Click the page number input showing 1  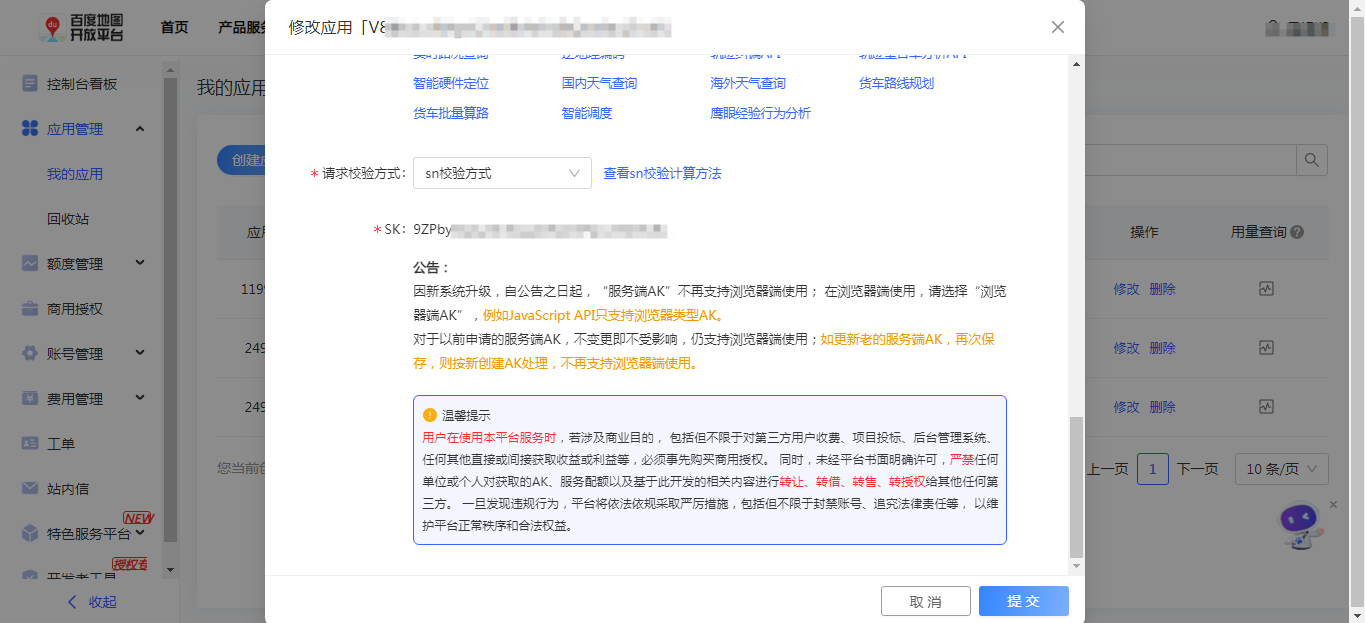(1153, 468)
